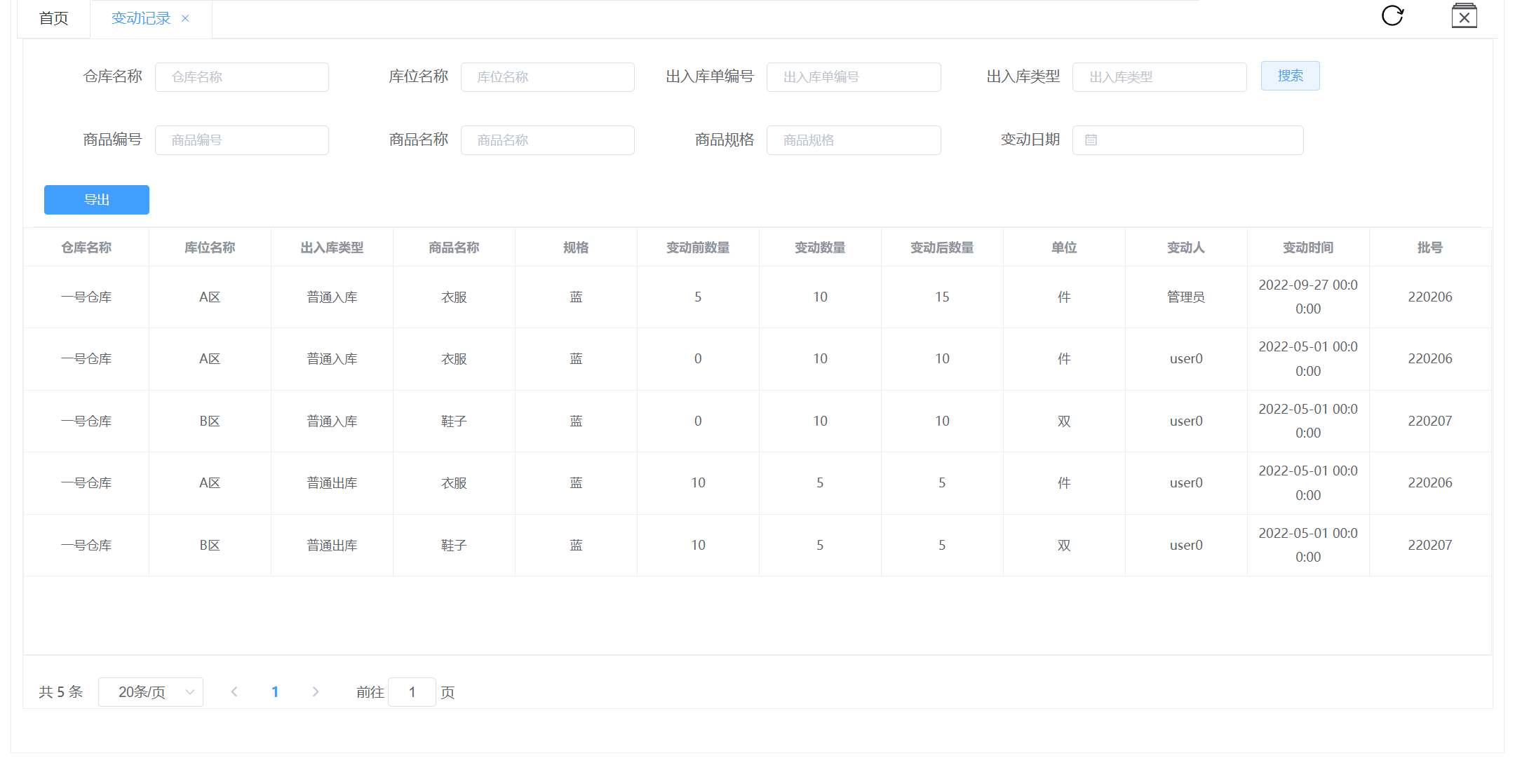The width and height of the screenshot is (1515, 784).
Task: Click the 商品规格 input field
Action: pos(853,140)
